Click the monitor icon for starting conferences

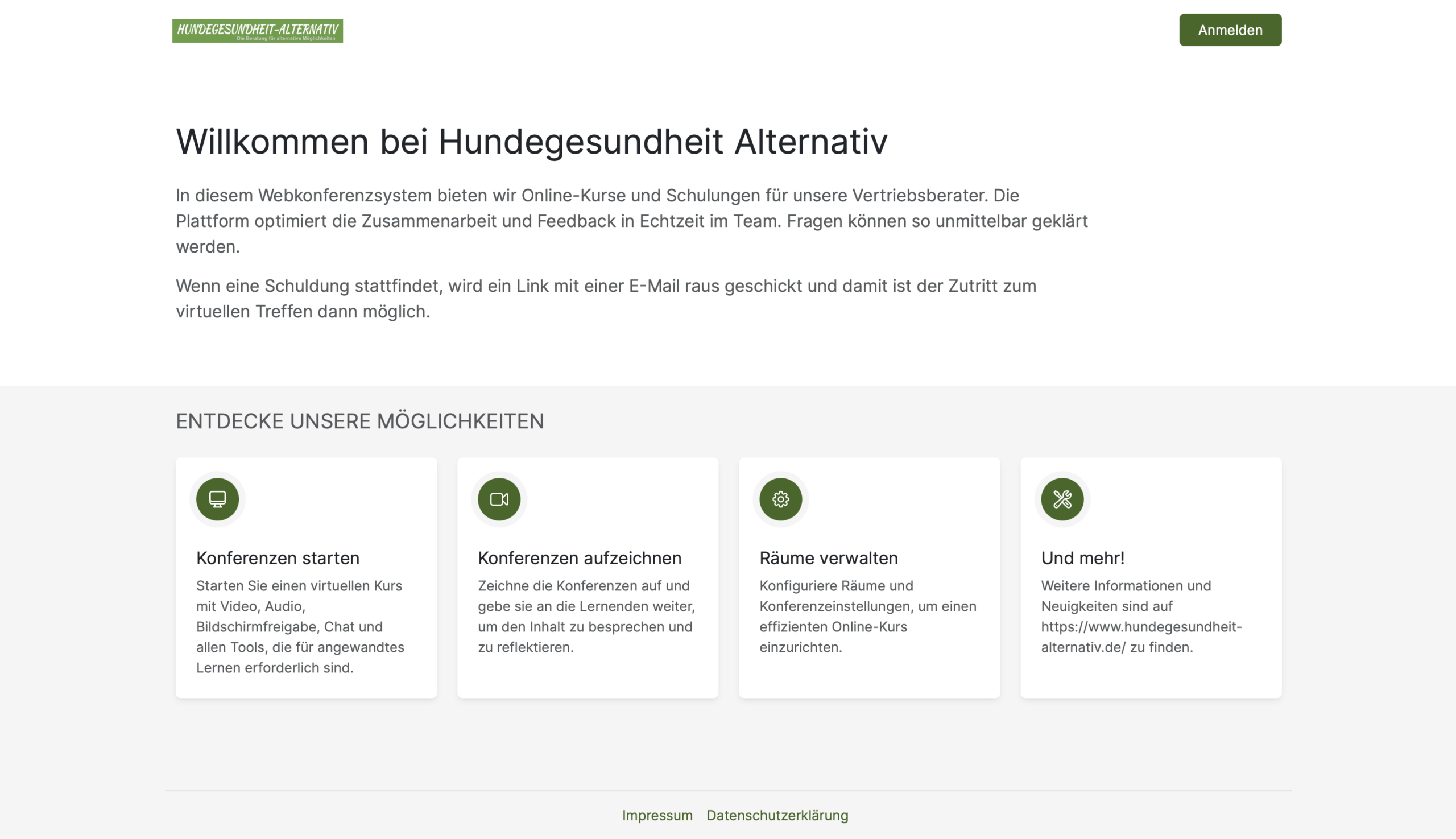217,499
